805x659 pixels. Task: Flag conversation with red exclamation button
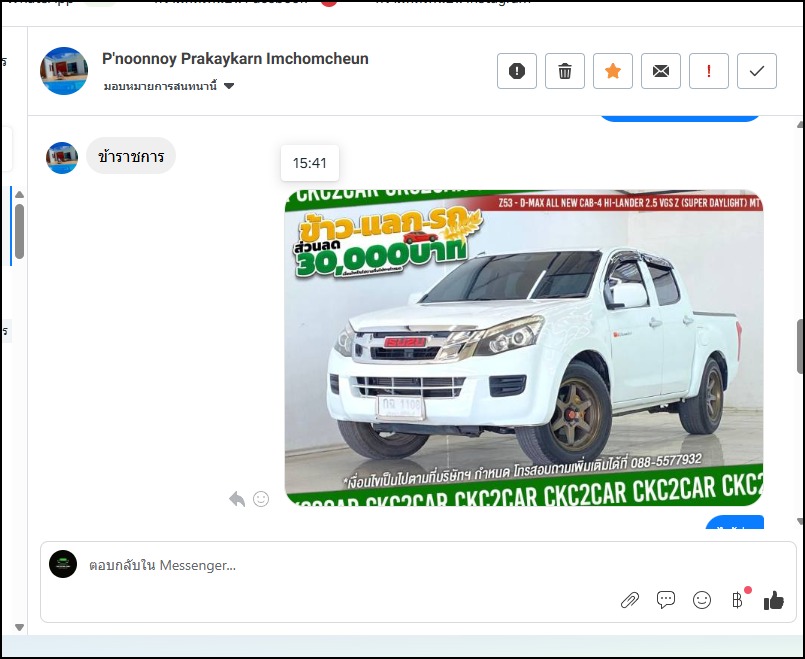[x=708, y=71]
